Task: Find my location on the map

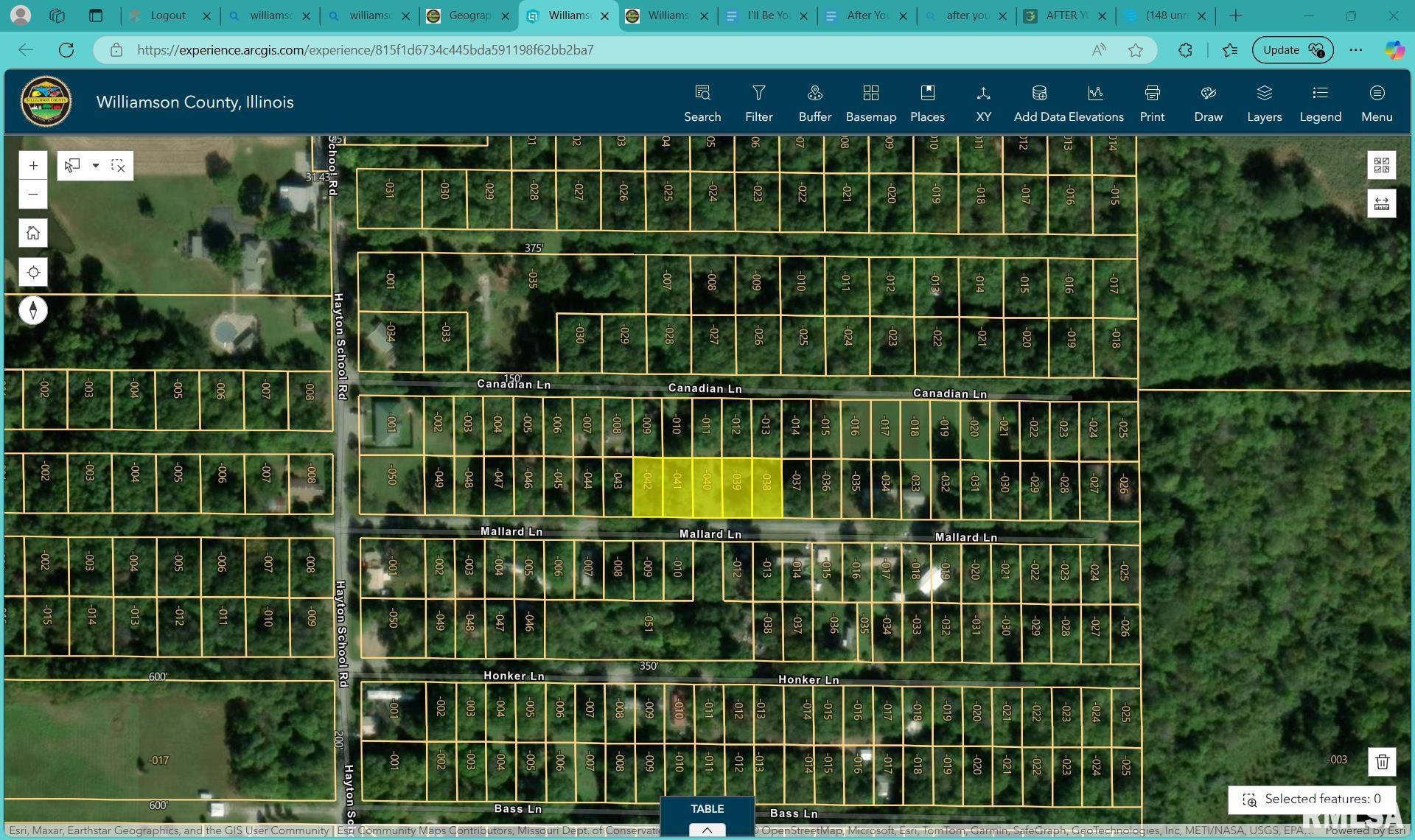Action: point(33,273)
